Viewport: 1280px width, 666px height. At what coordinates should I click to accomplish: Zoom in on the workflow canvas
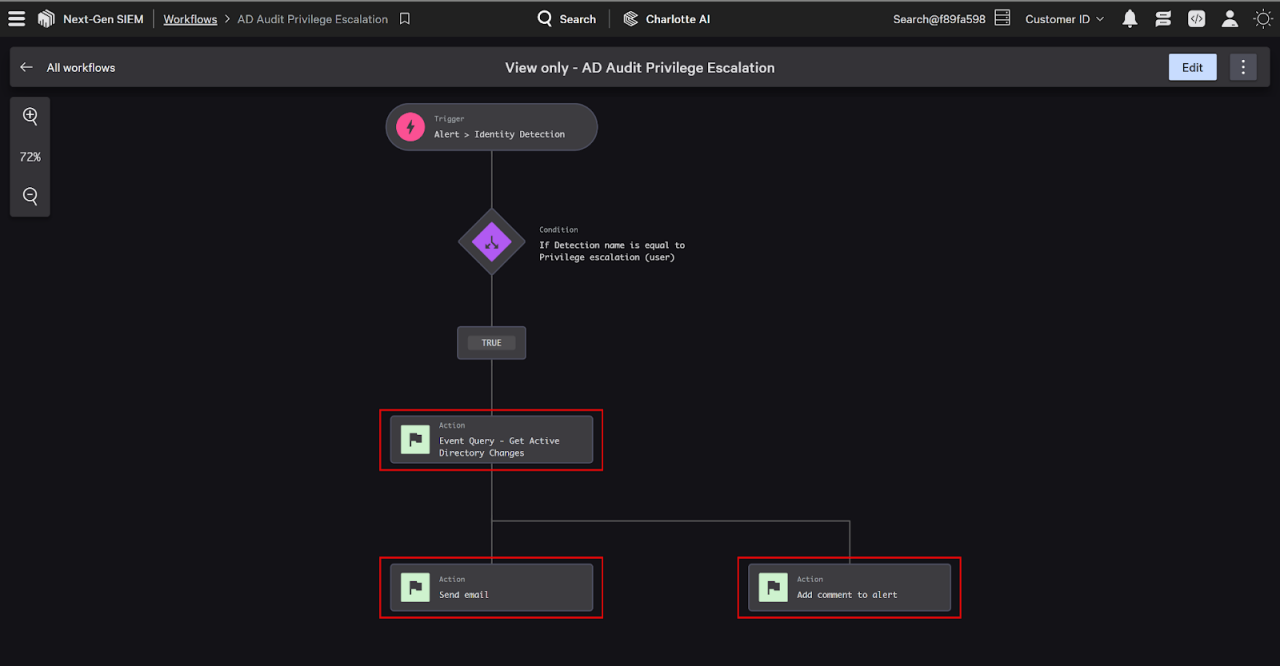tap(30, 117)
